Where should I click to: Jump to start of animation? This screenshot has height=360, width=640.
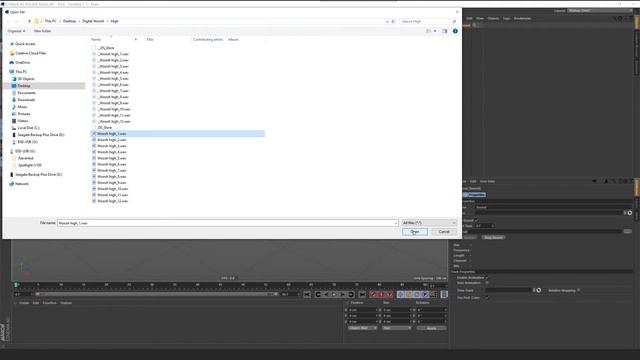coord(307,294)
